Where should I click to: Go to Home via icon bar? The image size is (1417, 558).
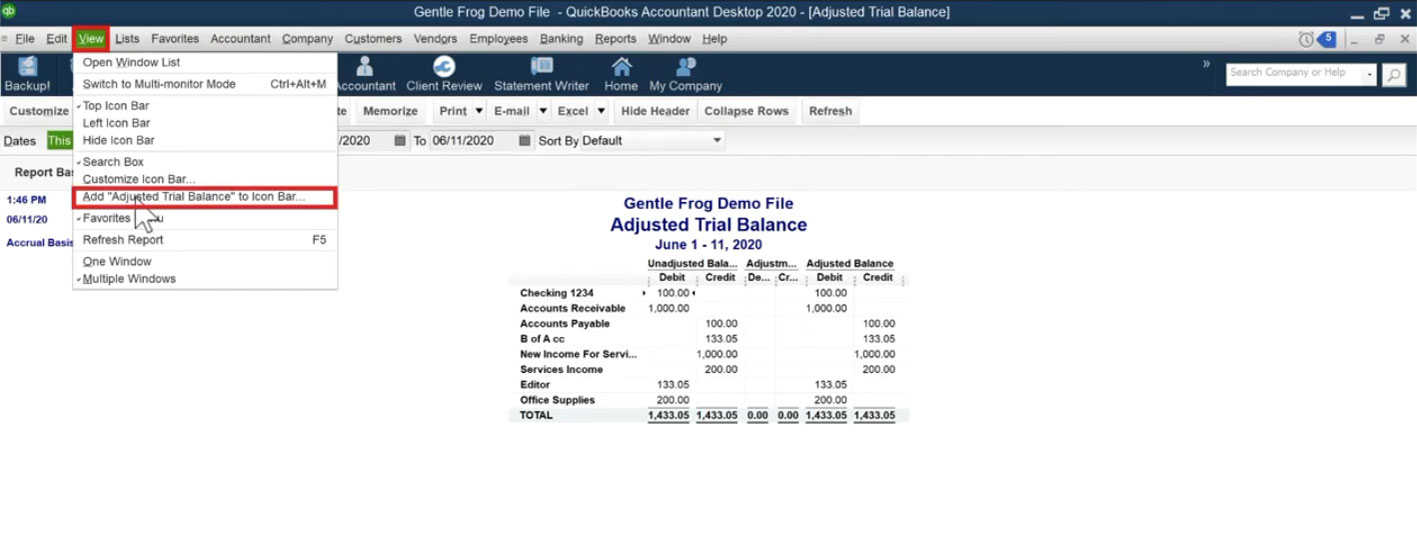click(x=621, y=75)
